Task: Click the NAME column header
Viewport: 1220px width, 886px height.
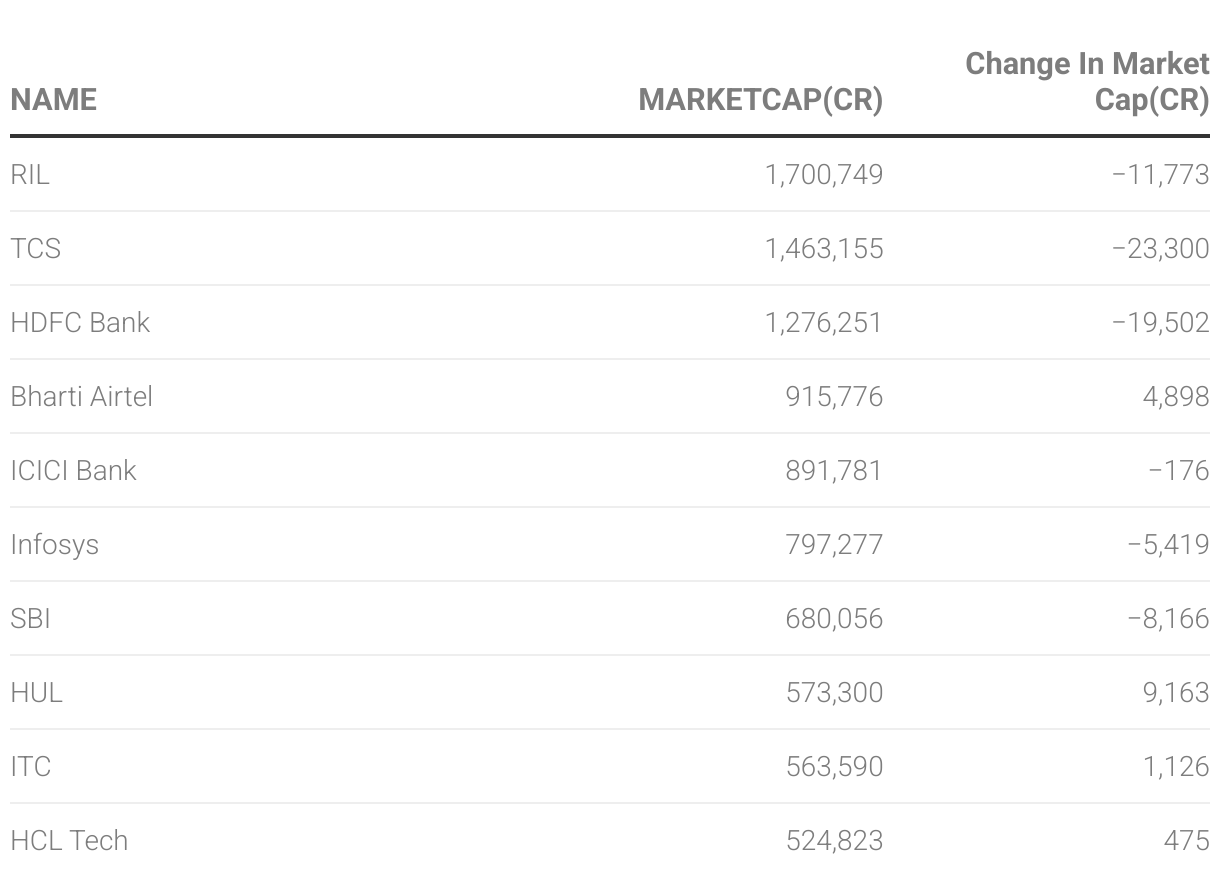Action: [54, 100]
